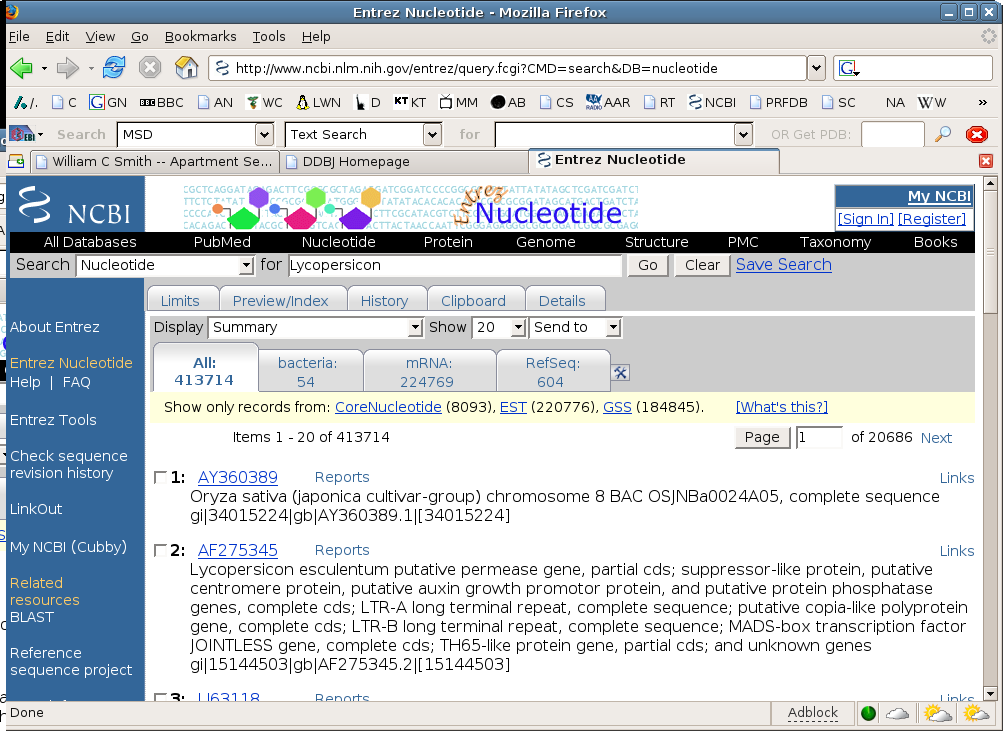Image resolution: width=1003 pixels, height=731 pixels.
Task: Click the Clear button
Action: click(x=702, y=265)
